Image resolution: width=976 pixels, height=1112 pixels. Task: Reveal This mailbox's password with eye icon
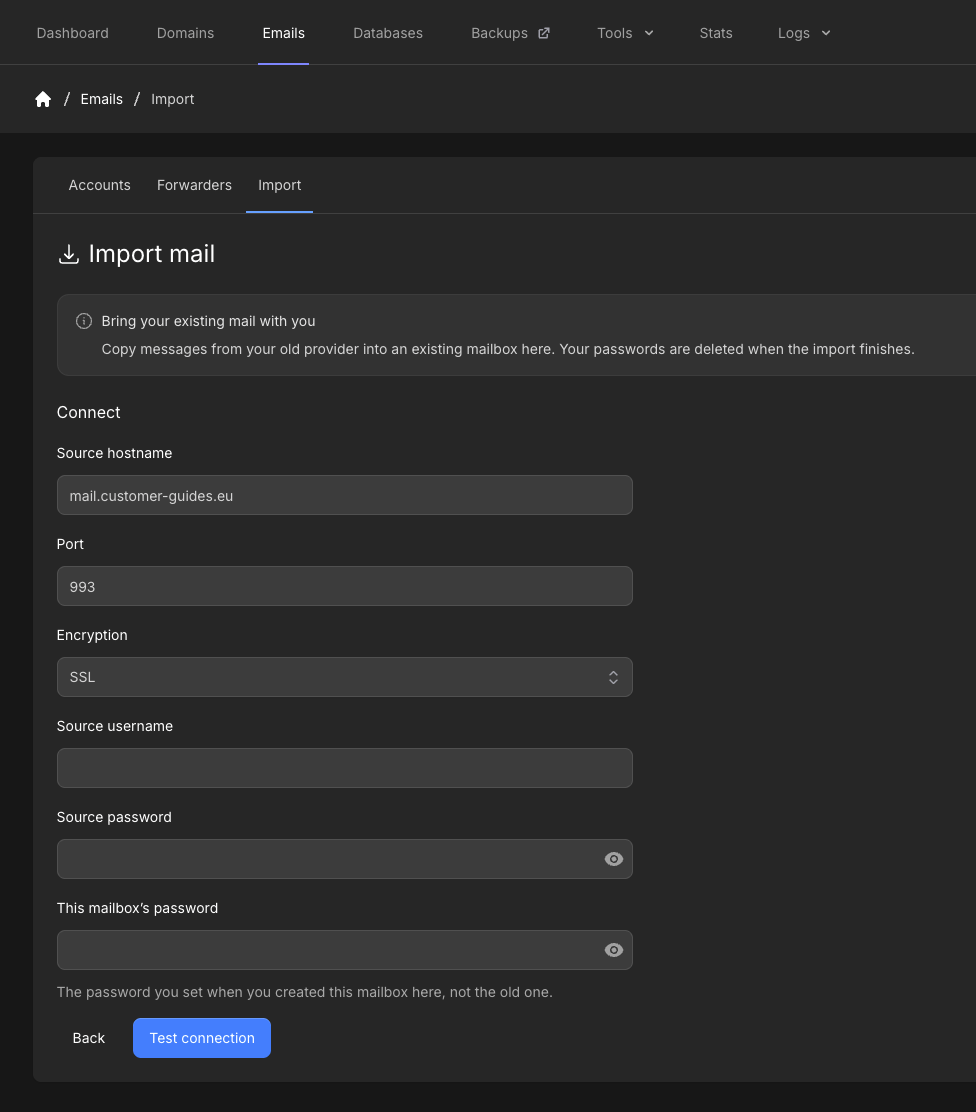pos(614,950)
